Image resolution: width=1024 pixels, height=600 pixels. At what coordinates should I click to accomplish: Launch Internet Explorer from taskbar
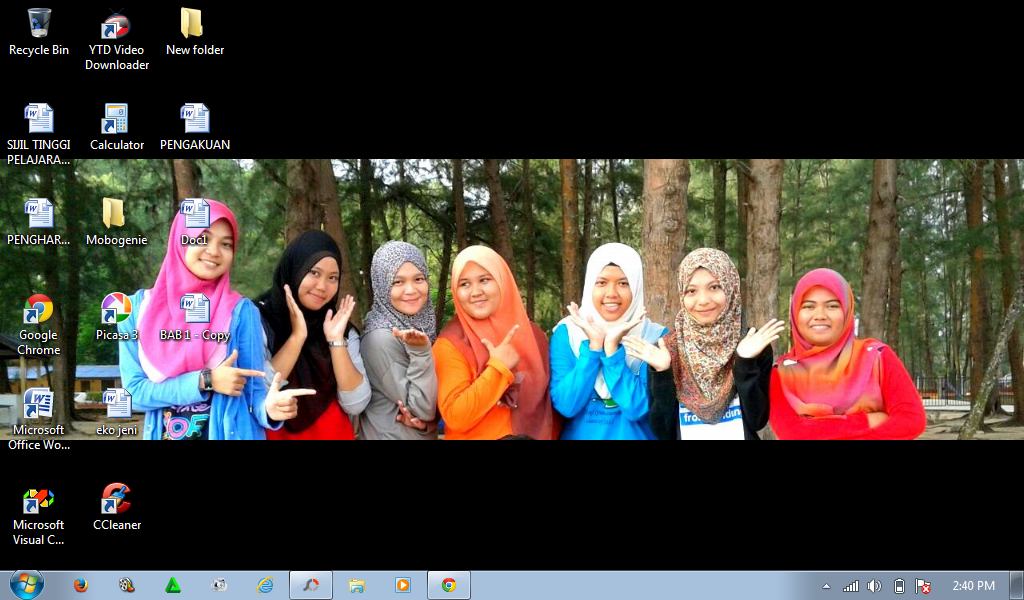[x=265, y=585]
